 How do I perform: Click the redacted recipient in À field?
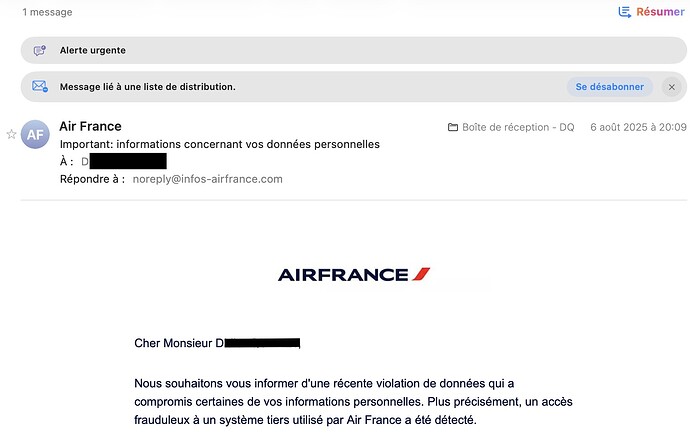coord(124,161)
